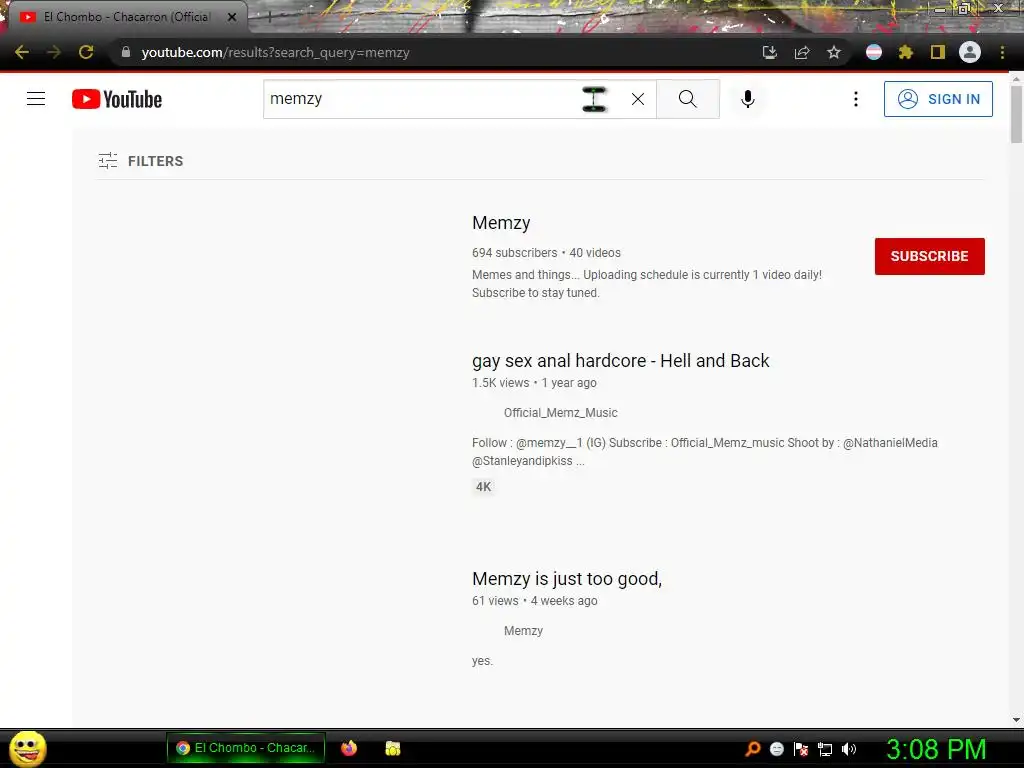Open the file explorer taskbar icon
1024x768 pixels.
point(392,748)
